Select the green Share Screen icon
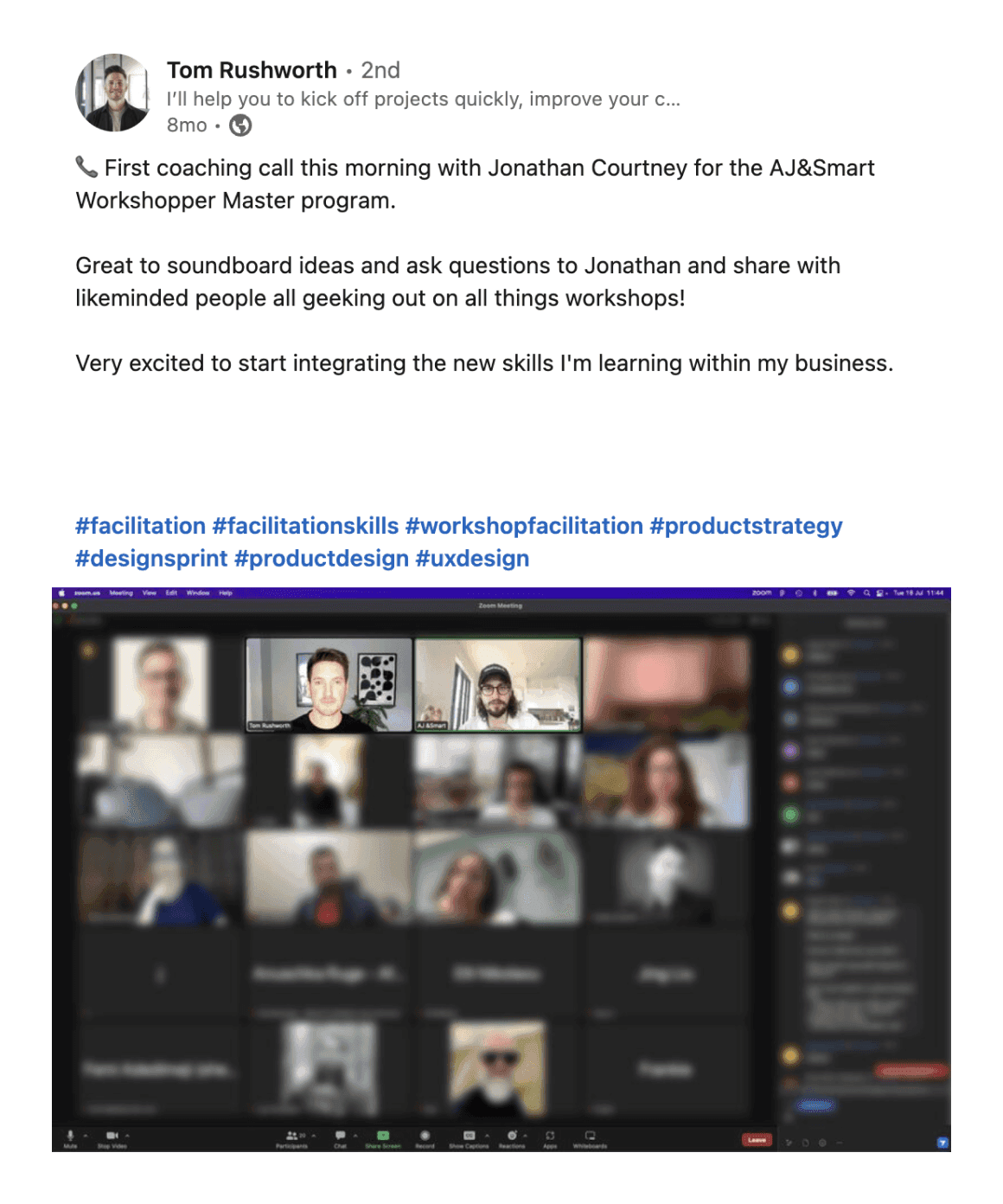 click(383, 1135)
